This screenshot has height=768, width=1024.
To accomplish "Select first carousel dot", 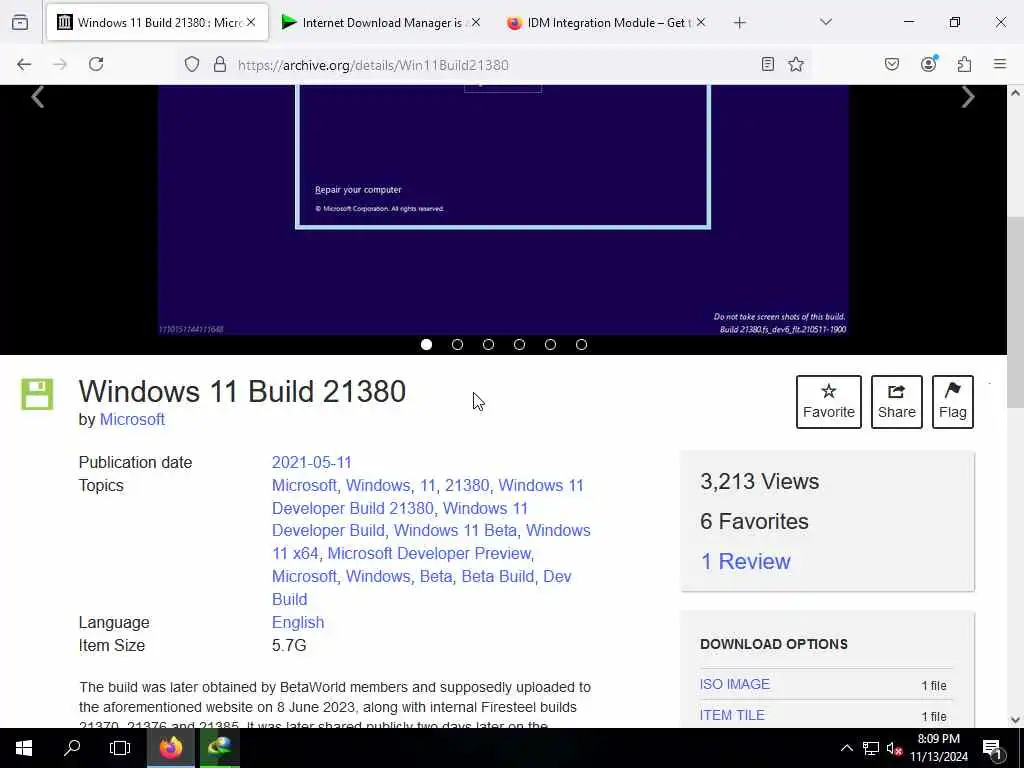I will 426,344.
